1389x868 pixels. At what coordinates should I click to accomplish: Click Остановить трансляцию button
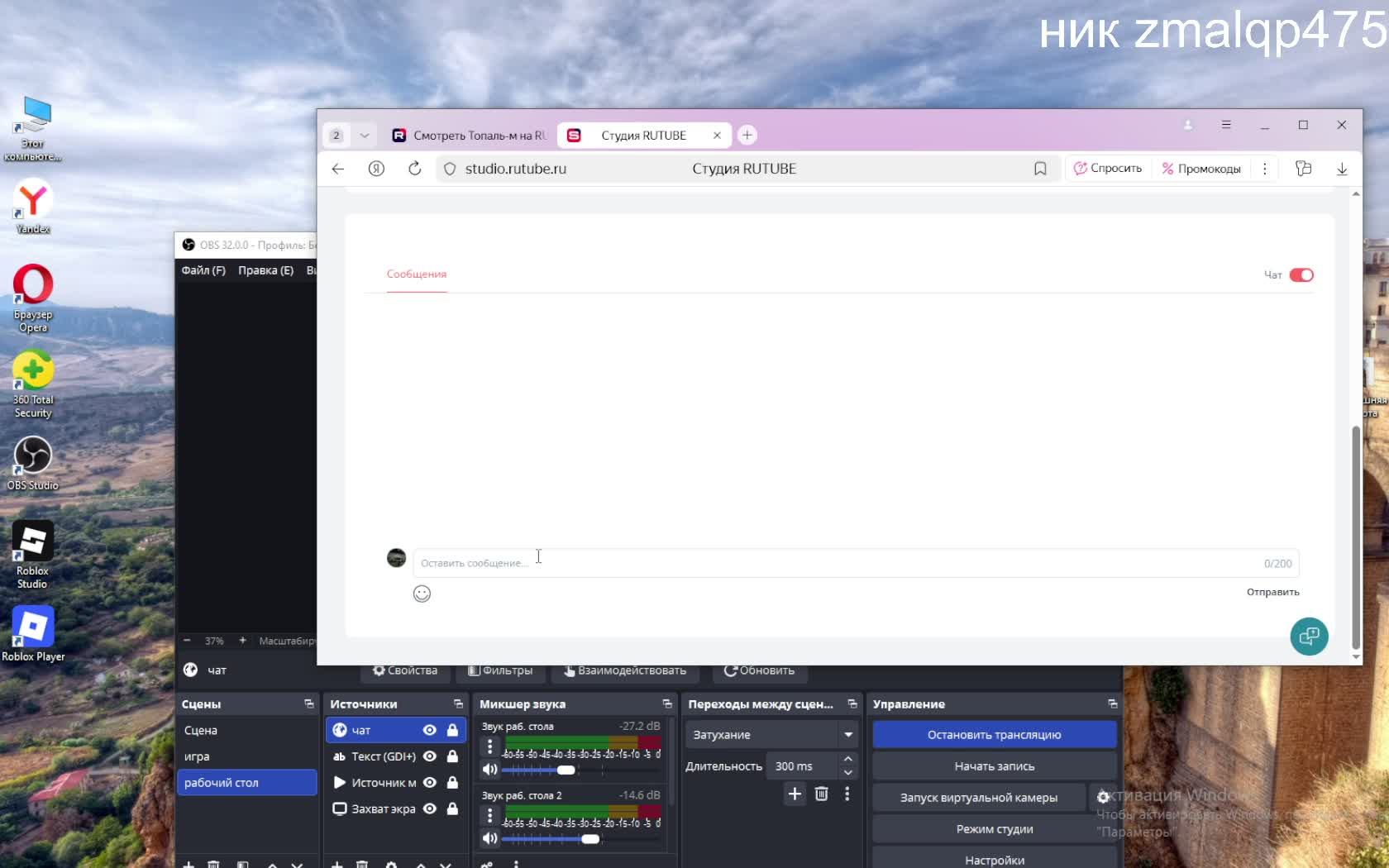[995, 734]
